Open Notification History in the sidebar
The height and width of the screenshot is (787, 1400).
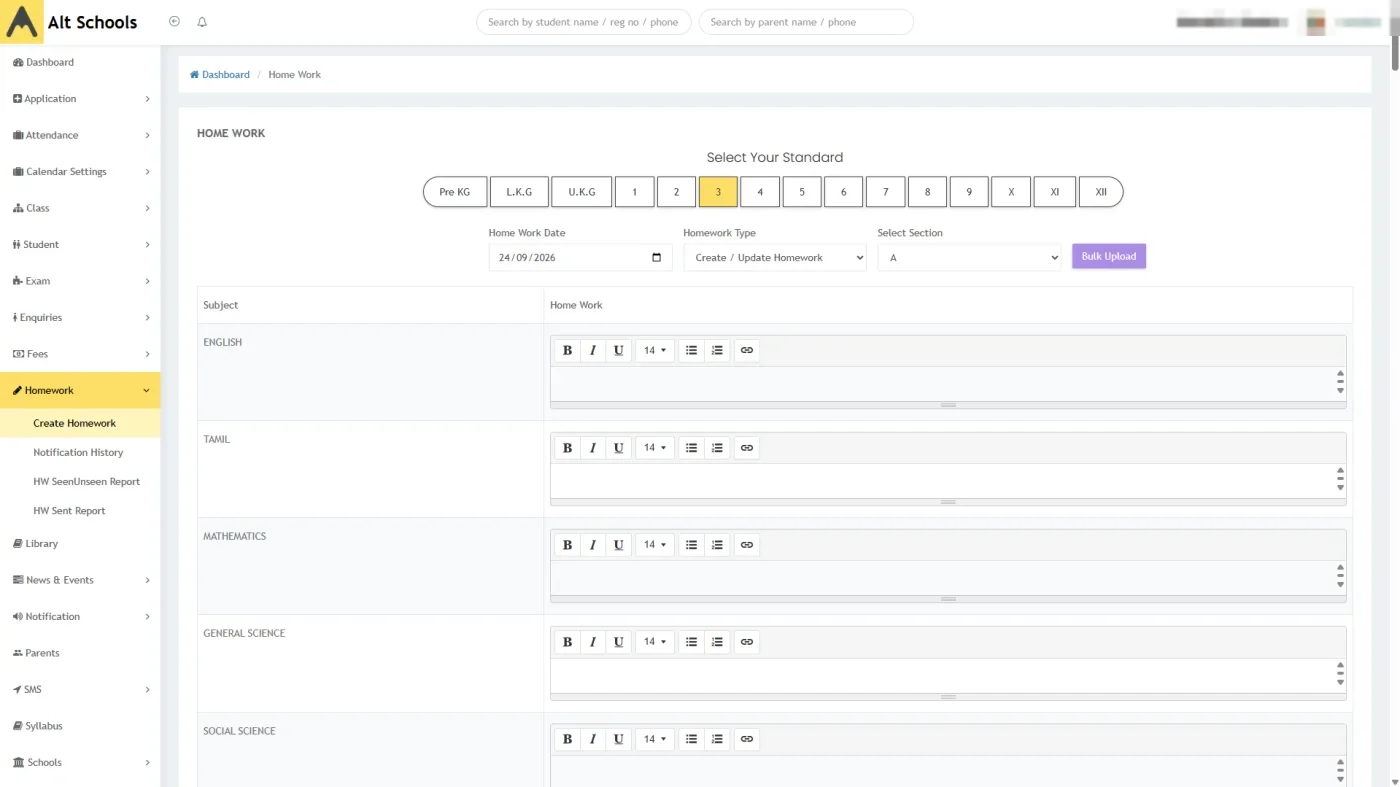[x=78, y=452]
